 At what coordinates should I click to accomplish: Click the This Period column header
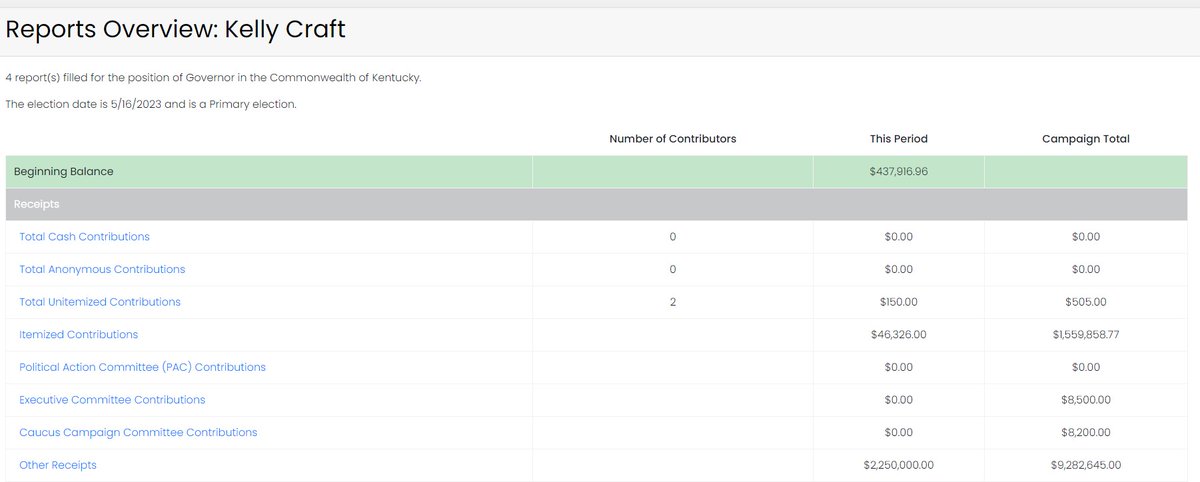(x=899, y=139)
